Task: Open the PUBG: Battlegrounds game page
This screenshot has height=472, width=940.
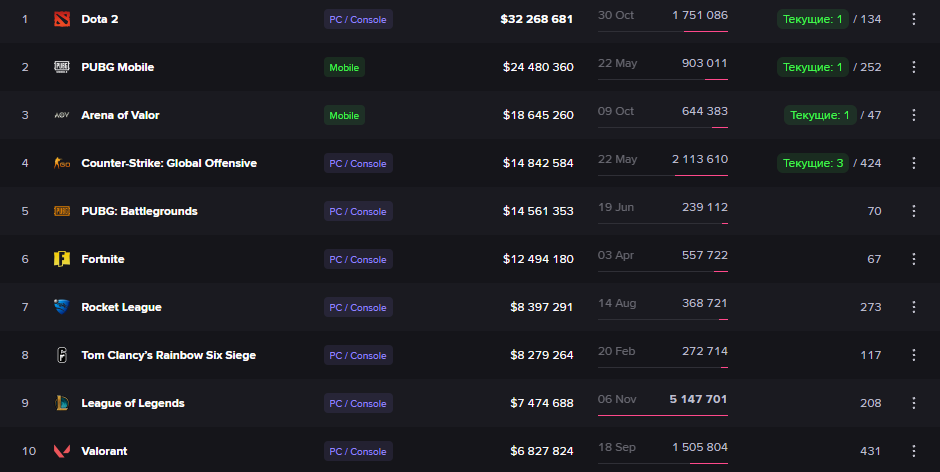Action: click(139, 211)
